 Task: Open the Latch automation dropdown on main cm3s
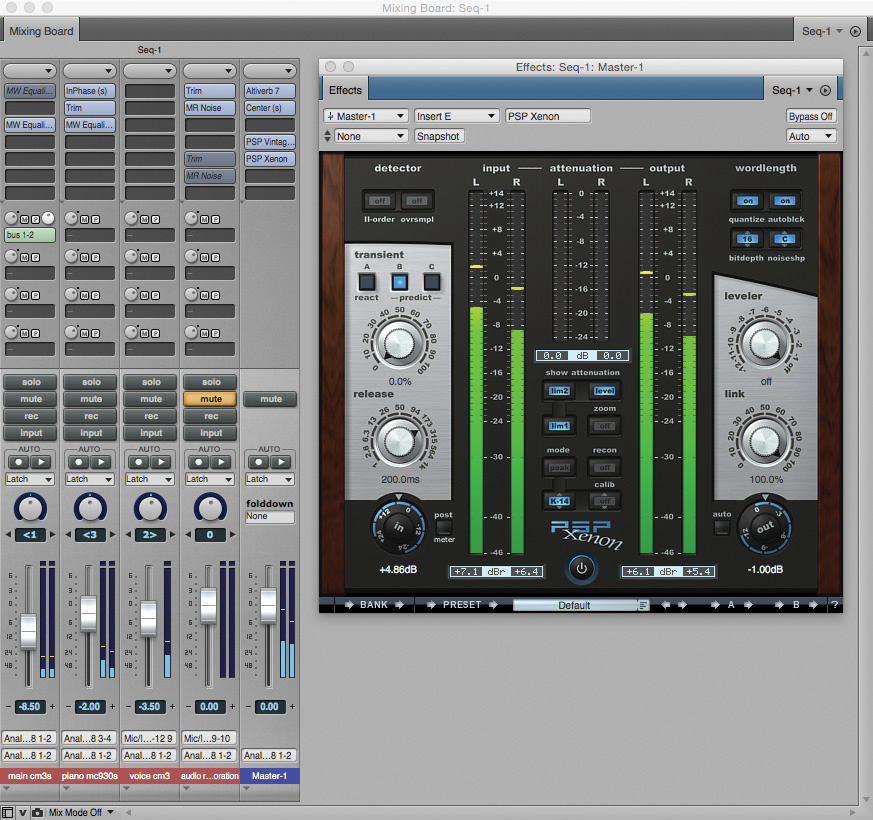30,479
